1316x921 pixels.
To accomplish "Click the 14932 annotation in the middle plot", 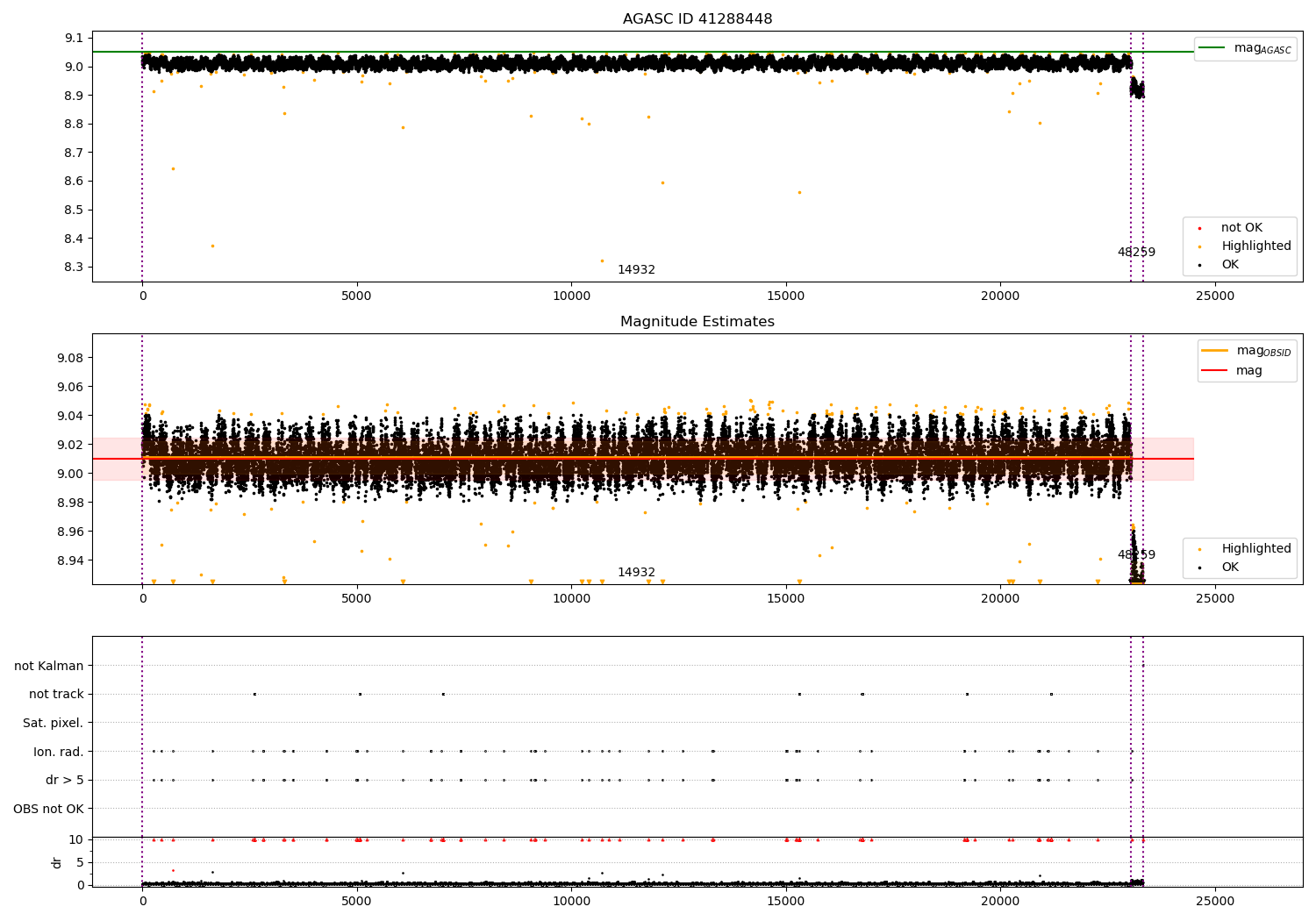I will 636,573.
